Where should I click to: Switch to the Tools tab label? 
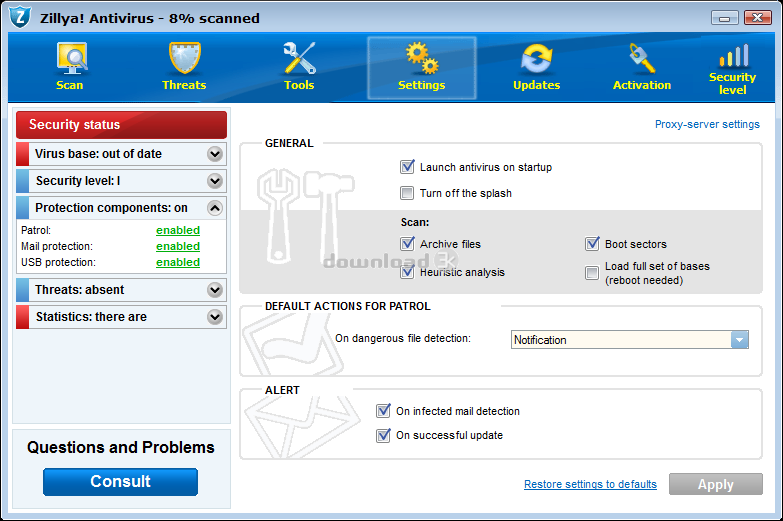pos(299,85)
